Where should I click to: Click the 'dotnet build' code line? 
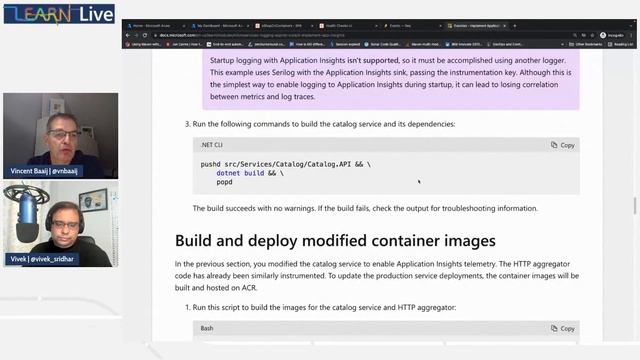click(250, 173)
